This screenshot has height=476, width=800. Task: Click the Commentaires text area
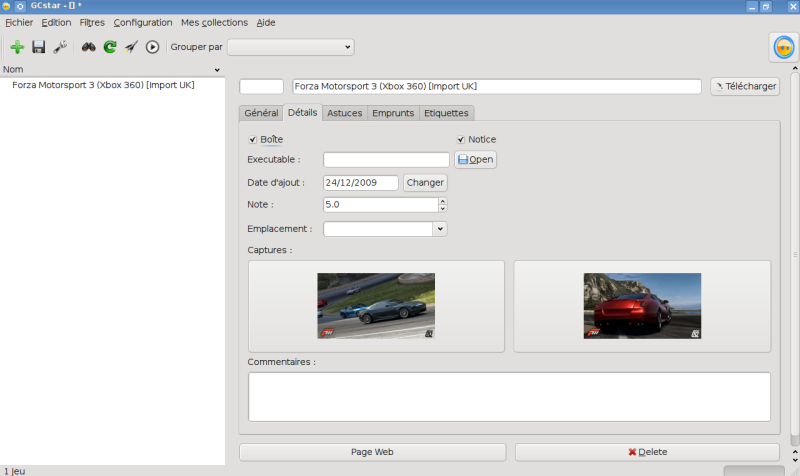509,397
